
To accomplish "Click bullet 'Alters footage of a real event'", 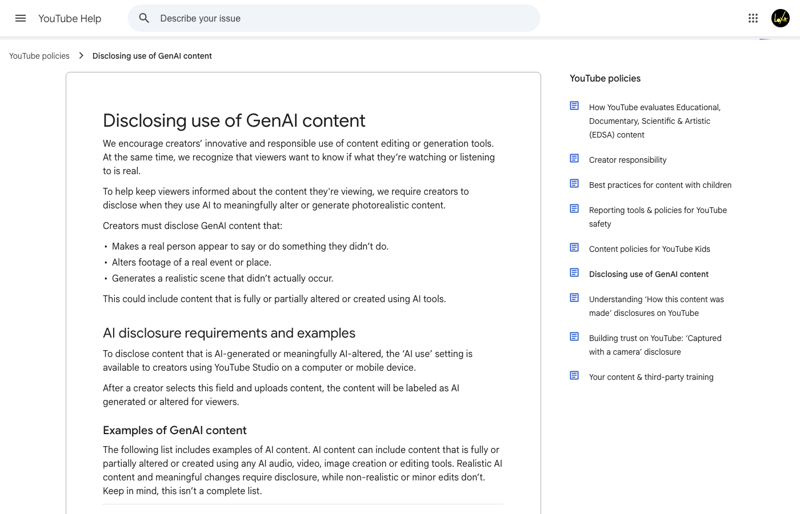I will point(191,262).
